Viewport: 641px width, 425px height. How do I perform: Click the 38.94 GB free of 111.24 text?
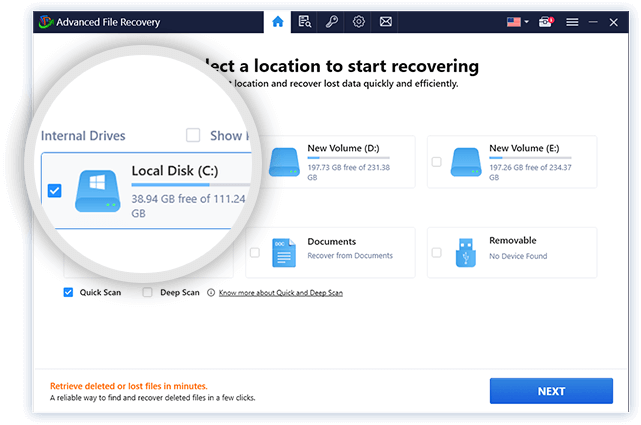click(188, 199)
